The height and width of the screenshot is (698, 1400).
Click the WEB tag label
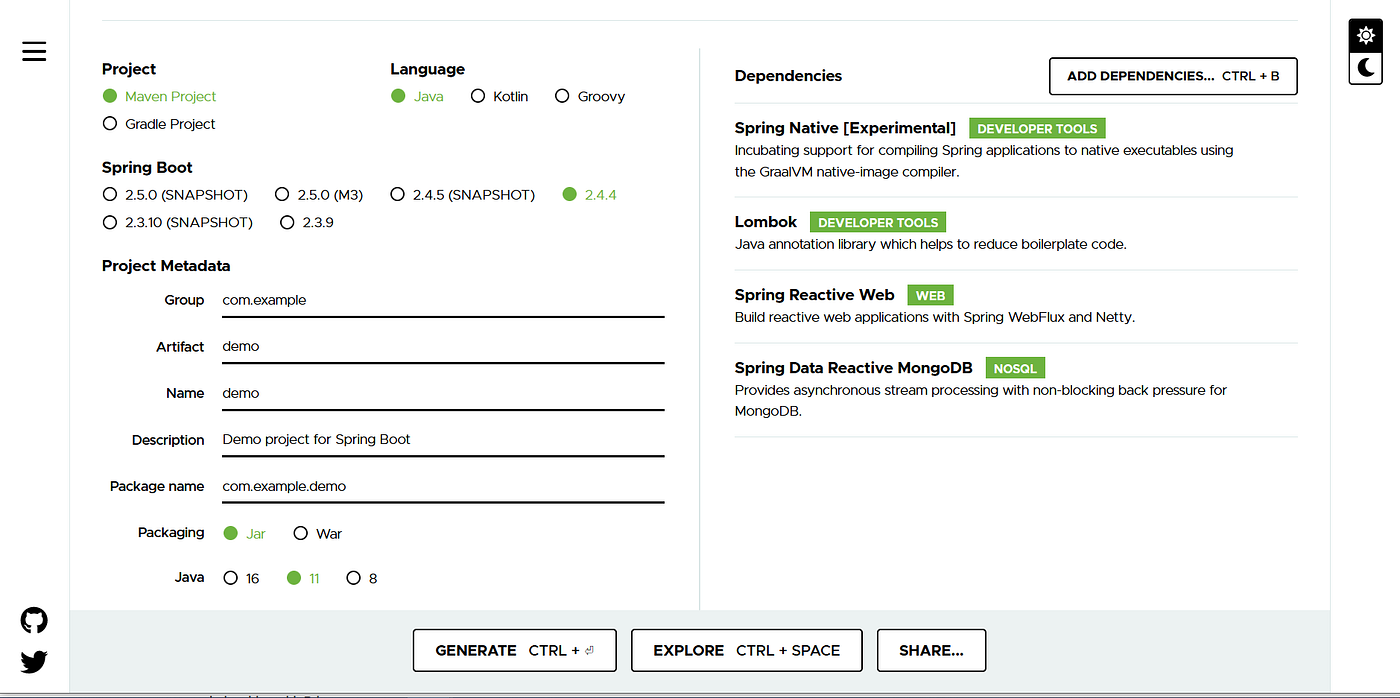[x=930, y=295]
